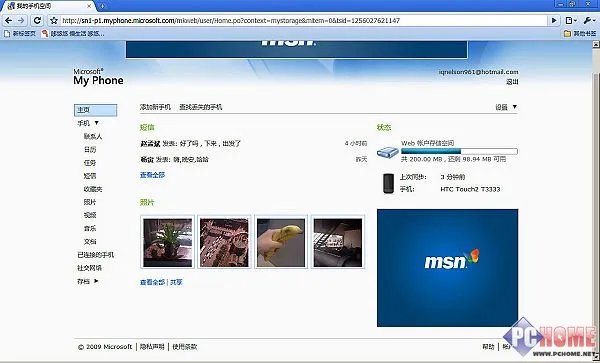The height and width of the screenshot is (363, 600).
Task: Click the hotmail.com account email address
Action: (x=478, y=72)
